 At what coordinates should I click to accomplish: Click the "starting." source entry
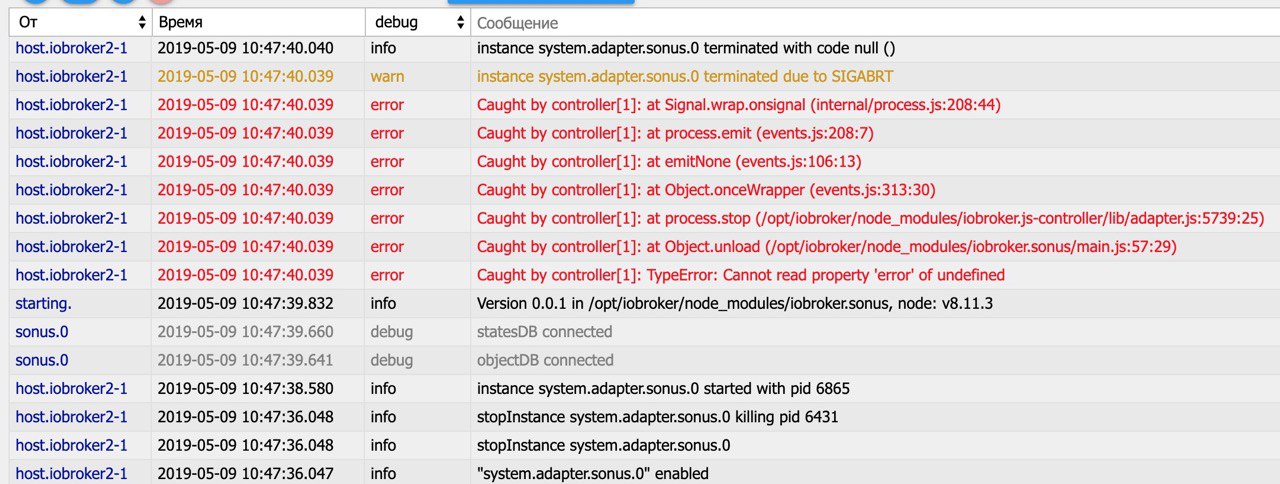[43, 303]
